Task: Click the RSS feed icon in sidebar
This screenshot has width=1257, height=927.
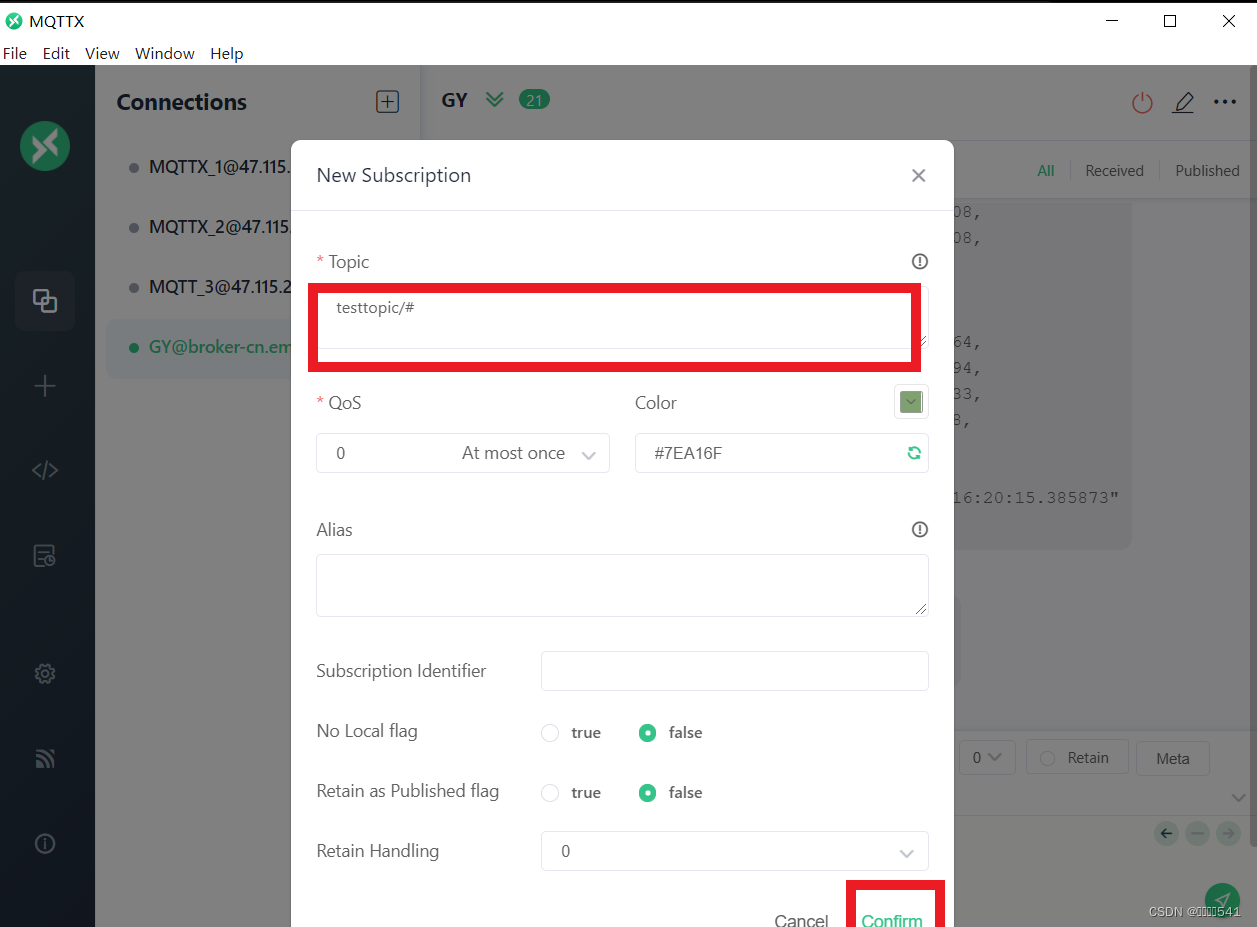Action: pos(45,759)
